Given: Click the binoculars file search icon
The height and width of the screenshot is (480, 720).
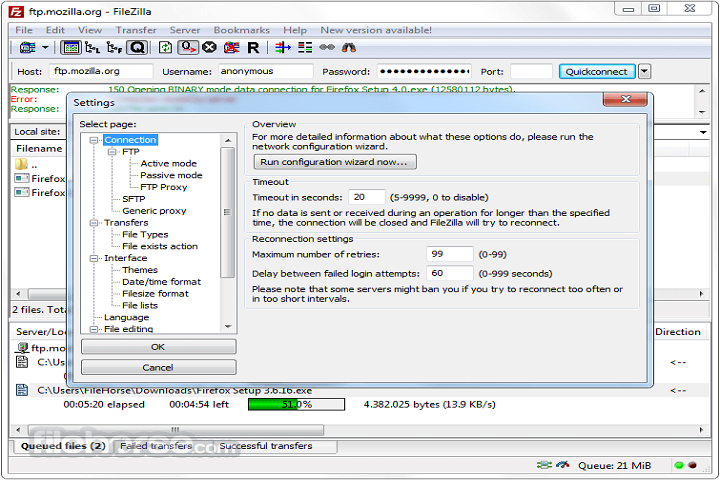Looking at the screenshot, I should coord(349,47).
